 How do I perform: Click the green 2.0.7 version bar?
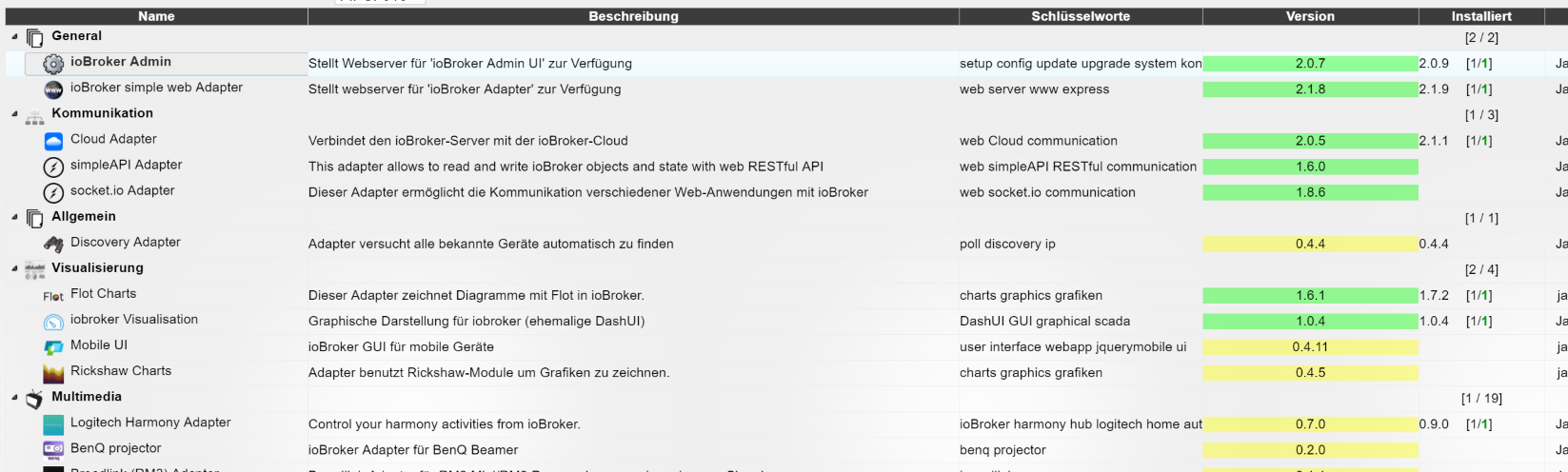tap(1310, 64)
